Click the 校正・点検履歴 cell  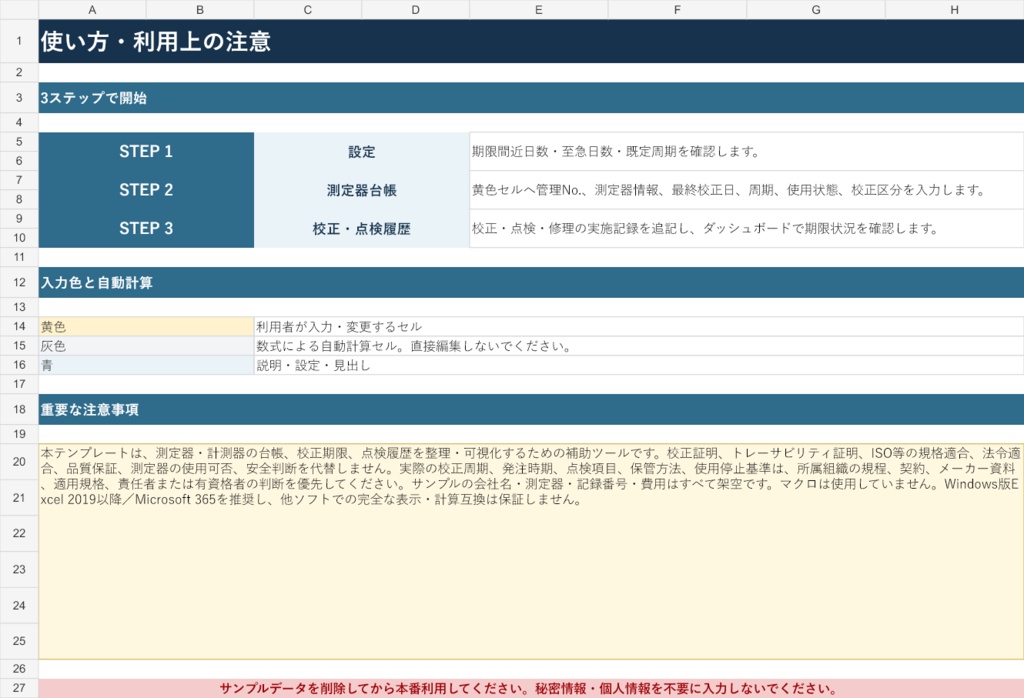(362, 229)
